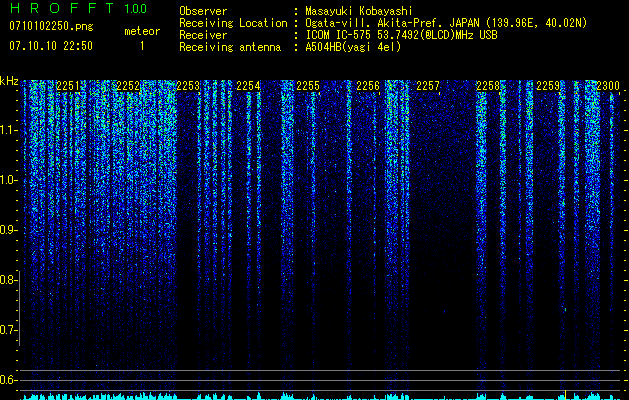The image size is (629, 400).
Task: Click the 2252 time marker
Action: click(x=128, y=86)
